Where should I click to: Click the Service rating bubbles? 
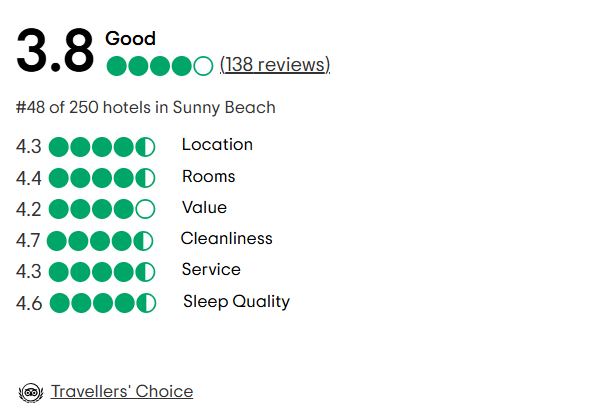pyautogui.click(x=102, y=271)
